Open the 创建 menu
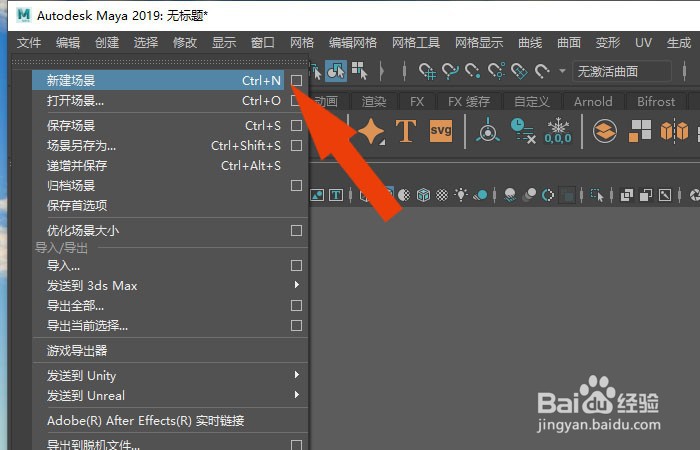700x450 pixels. [x=107, y=43]
